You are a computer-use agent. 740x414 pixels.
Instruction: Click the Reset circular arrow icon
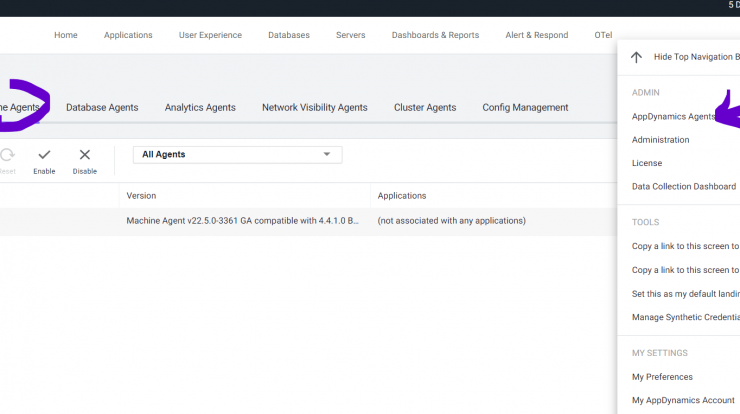[7, 155]
